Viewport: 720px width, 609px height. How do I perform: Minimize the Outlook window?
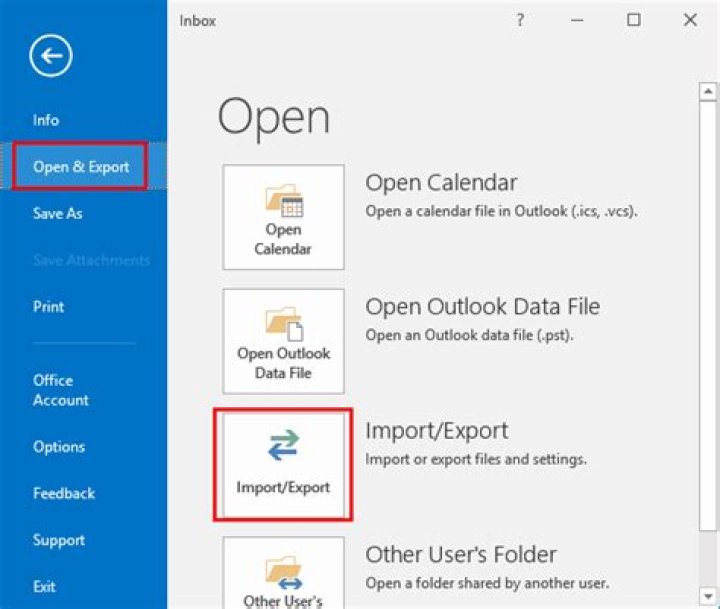[x=577, y=20]
